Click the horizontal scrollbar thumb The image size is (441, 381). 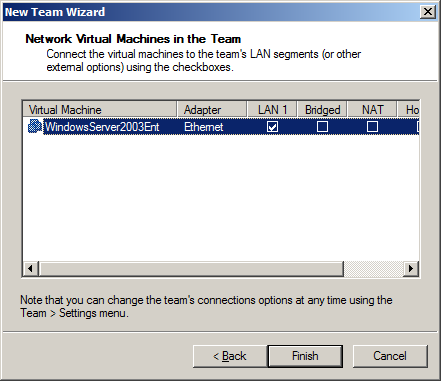pos(191,268)
